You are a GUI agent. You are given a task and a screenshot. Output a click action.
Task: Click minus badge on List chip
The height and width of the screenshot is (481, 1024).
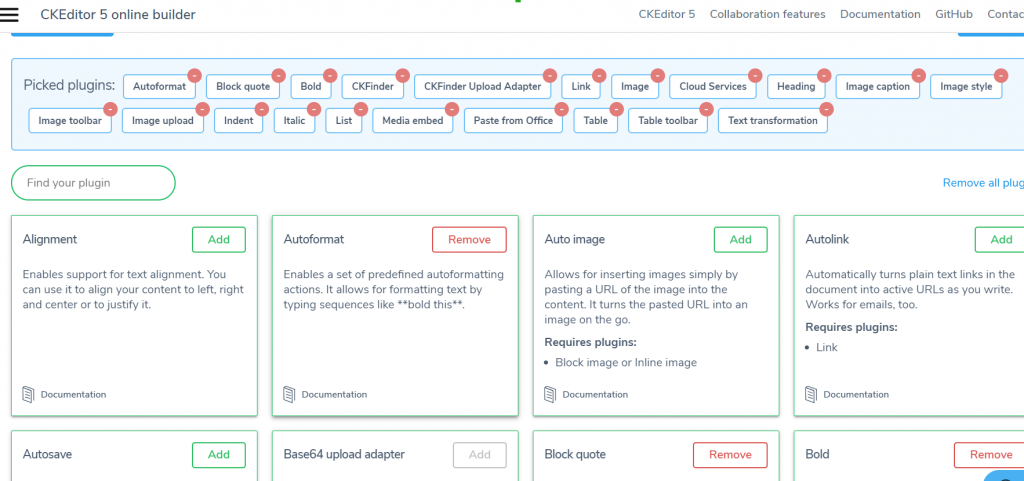(360, 109)
